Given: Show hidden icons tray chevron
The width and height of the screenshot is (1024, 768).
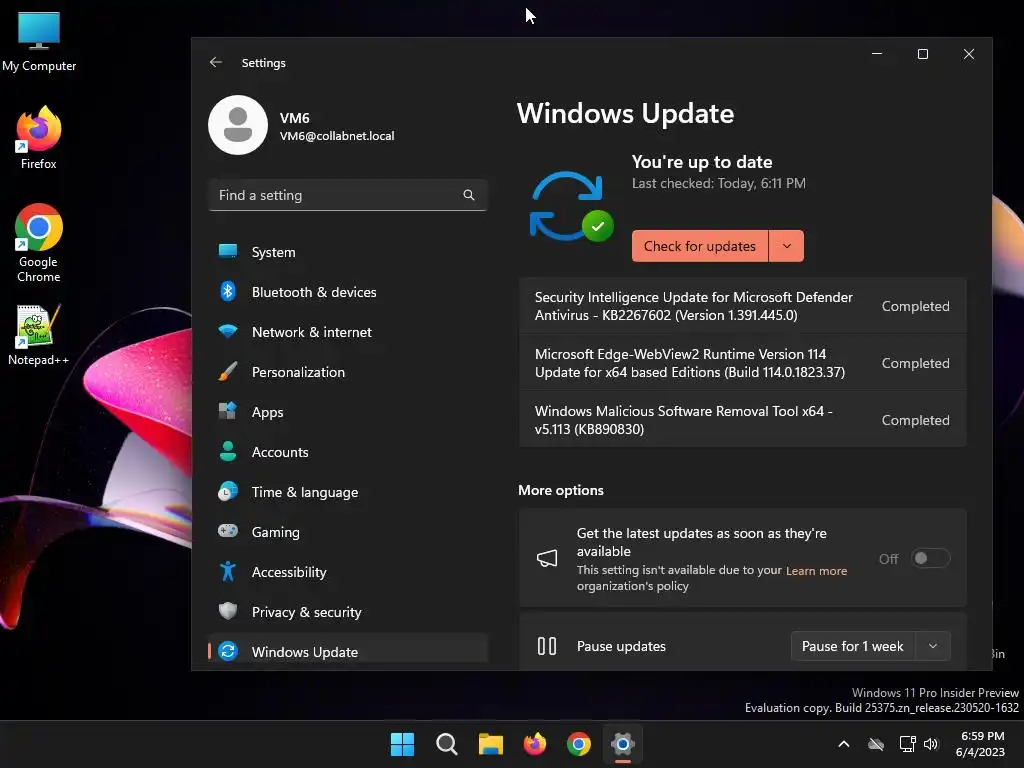Looking at the screenshot, I should point(844,744).
